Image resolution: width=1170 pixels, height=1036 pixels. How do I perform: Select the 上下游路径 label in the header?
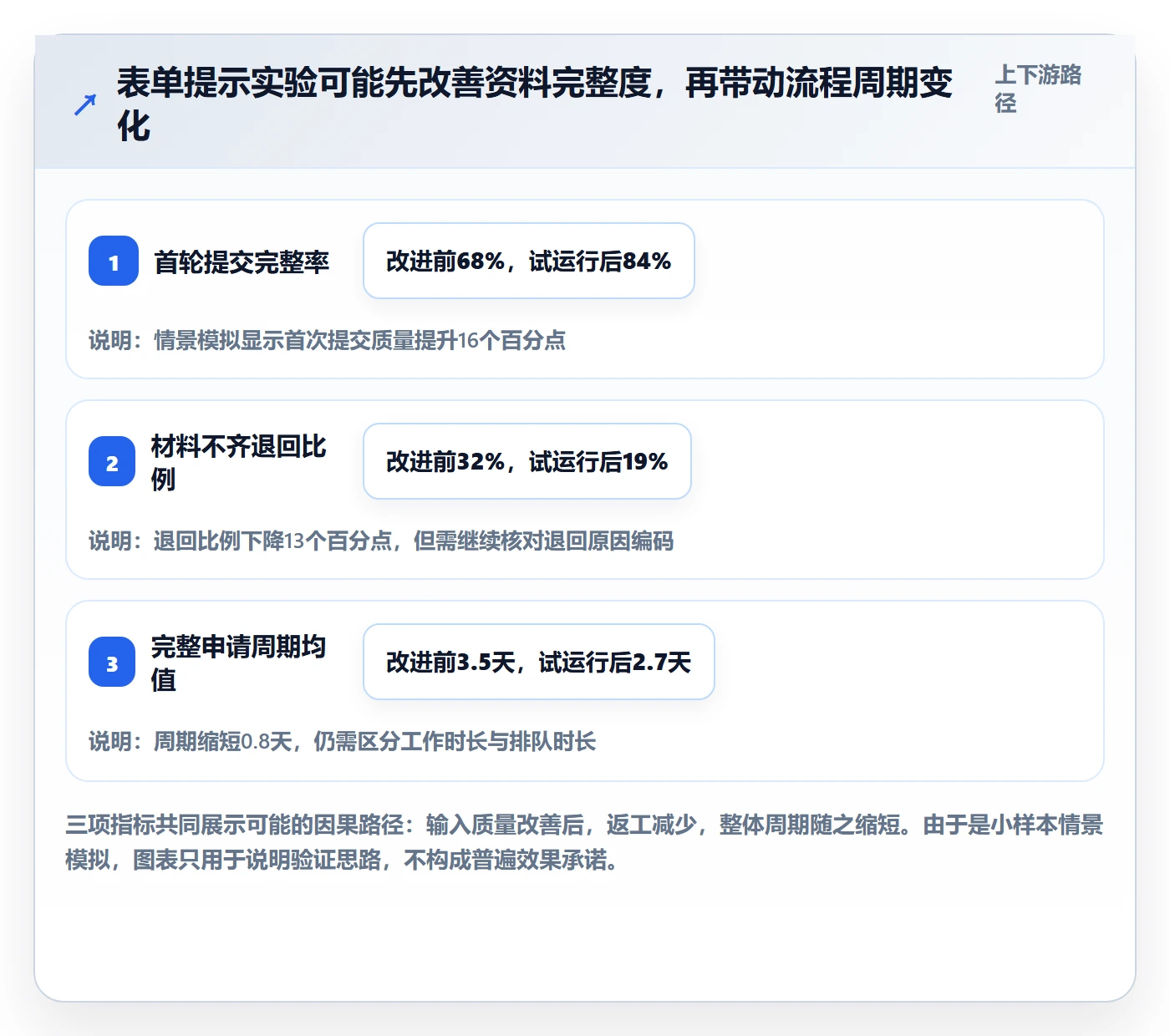pyautogui.click(x=1038, y=89)
